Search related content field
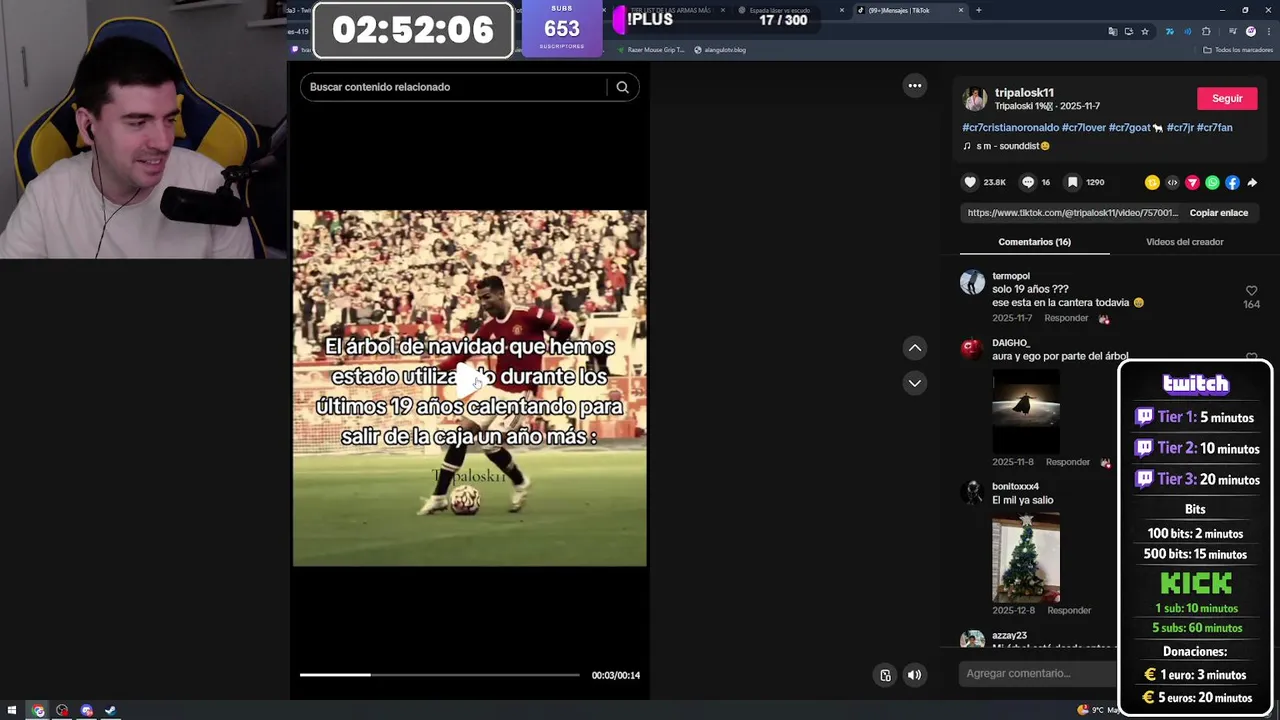 click(x=455, y=87)
